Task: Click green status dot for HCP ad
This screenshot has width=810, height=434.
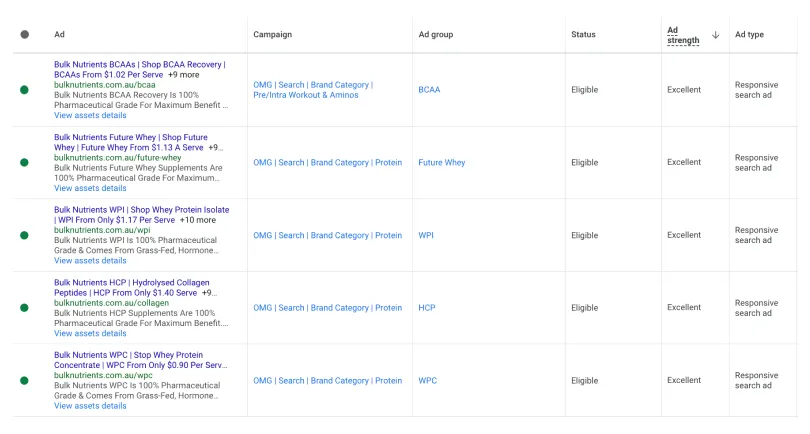Action: (x=24, y=308)
